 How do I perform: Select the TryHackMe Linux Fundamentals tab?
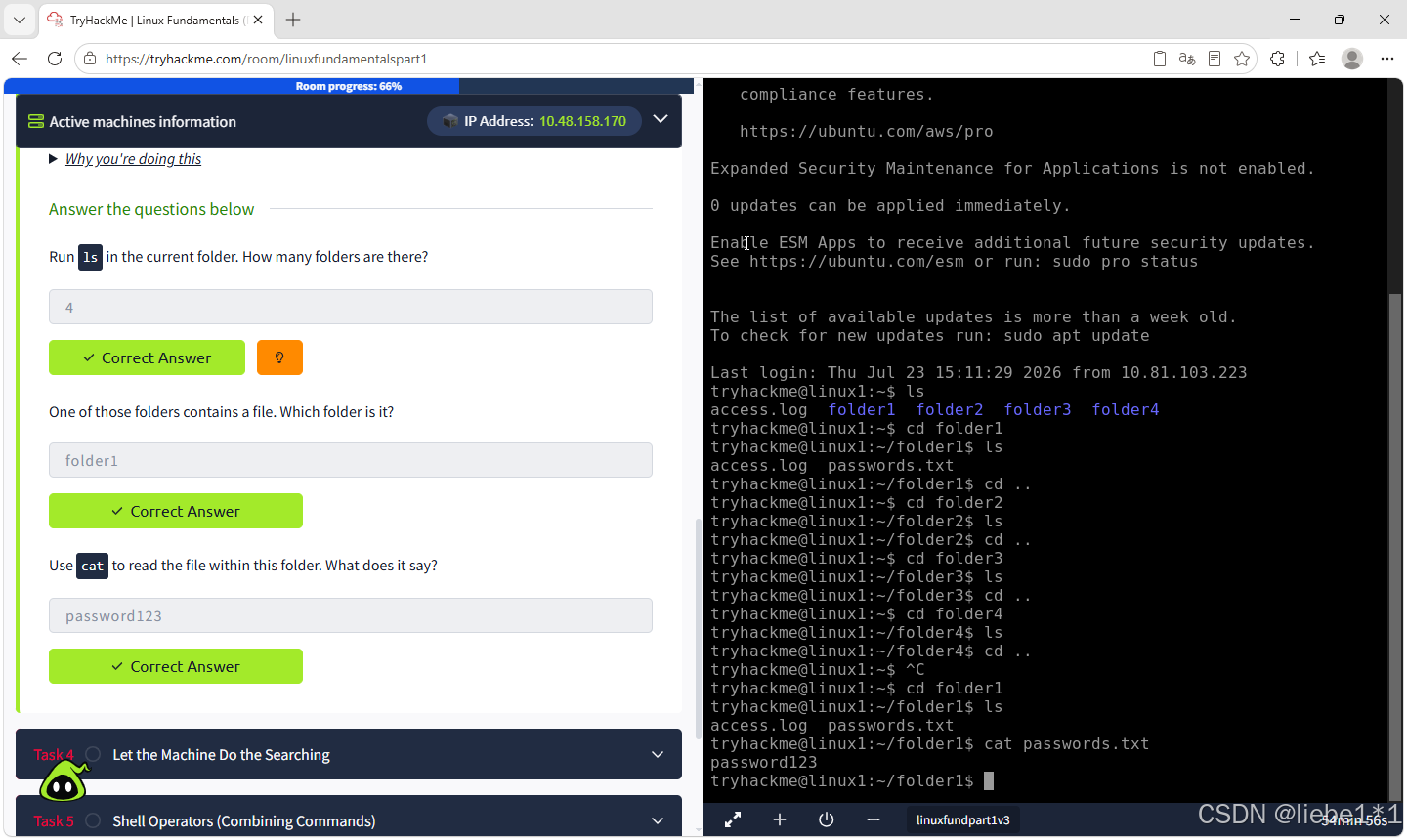(x=156, y=20)
